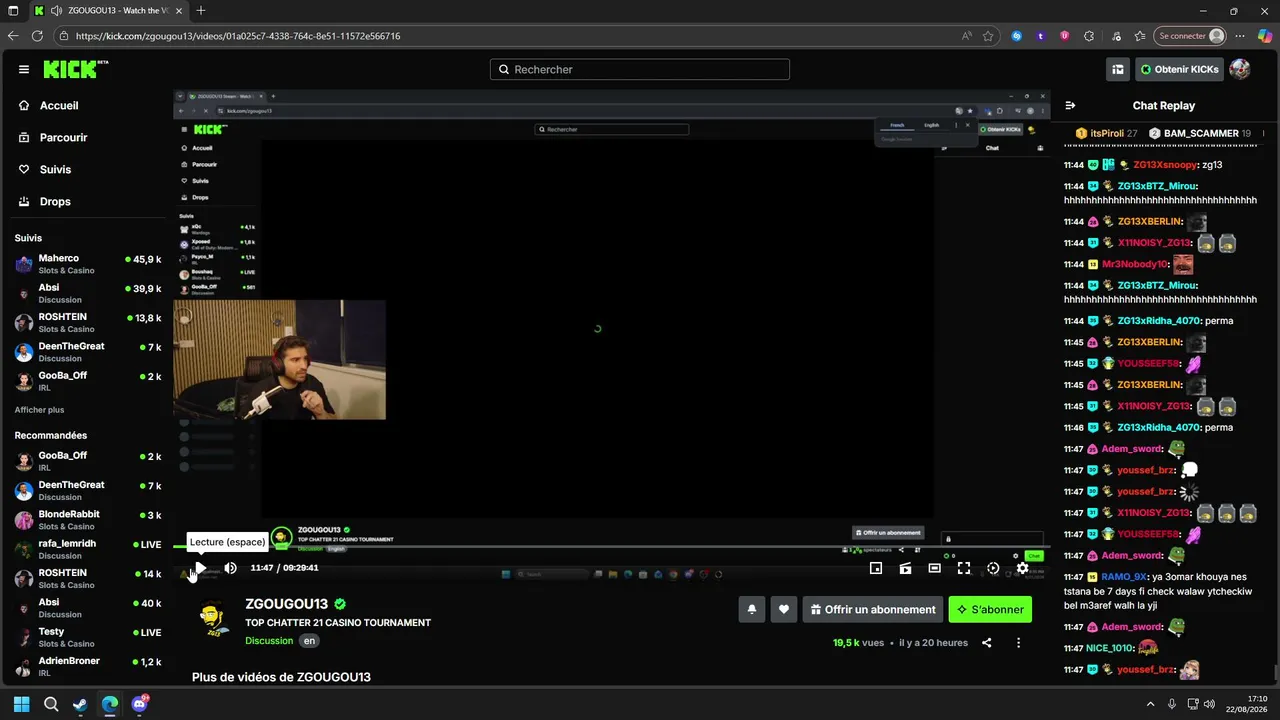Mute the tab via speaker icon
1280x720 pixels.
click(x=55, y=11)
